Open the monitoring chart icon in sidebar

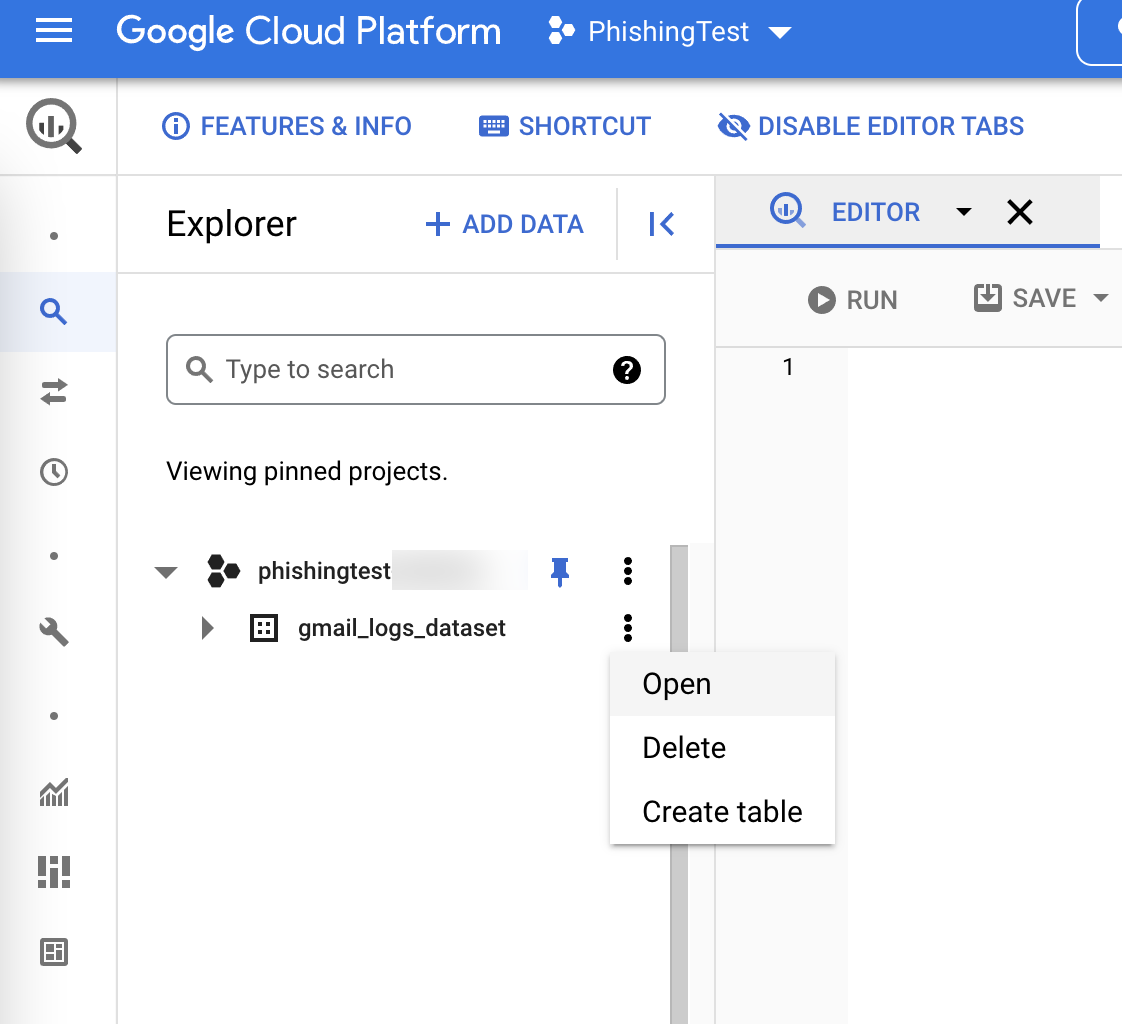(x=54, y=792)
